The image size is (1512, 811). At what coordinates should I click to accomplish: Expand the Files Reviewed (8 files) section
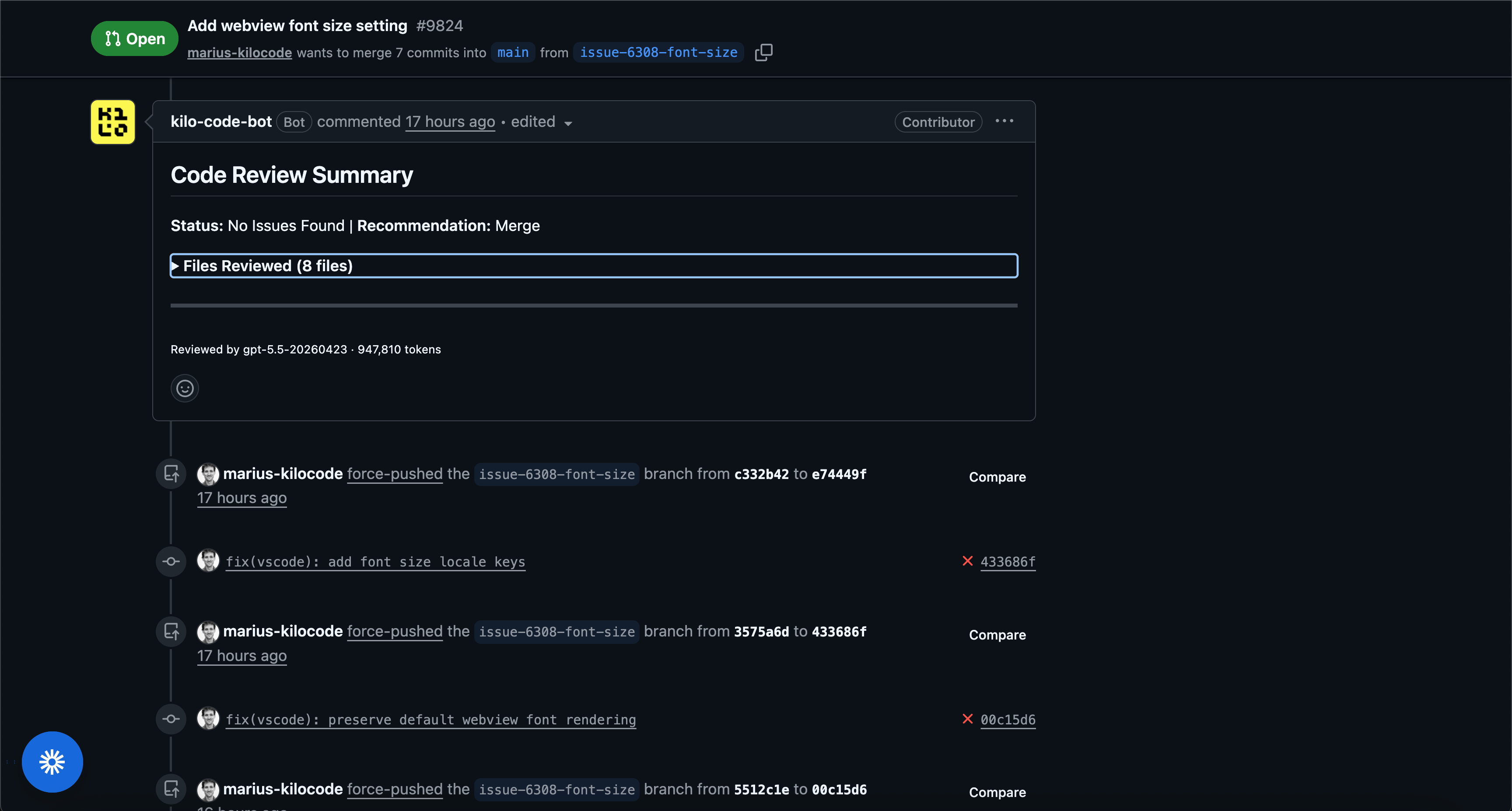pos(594,266)
